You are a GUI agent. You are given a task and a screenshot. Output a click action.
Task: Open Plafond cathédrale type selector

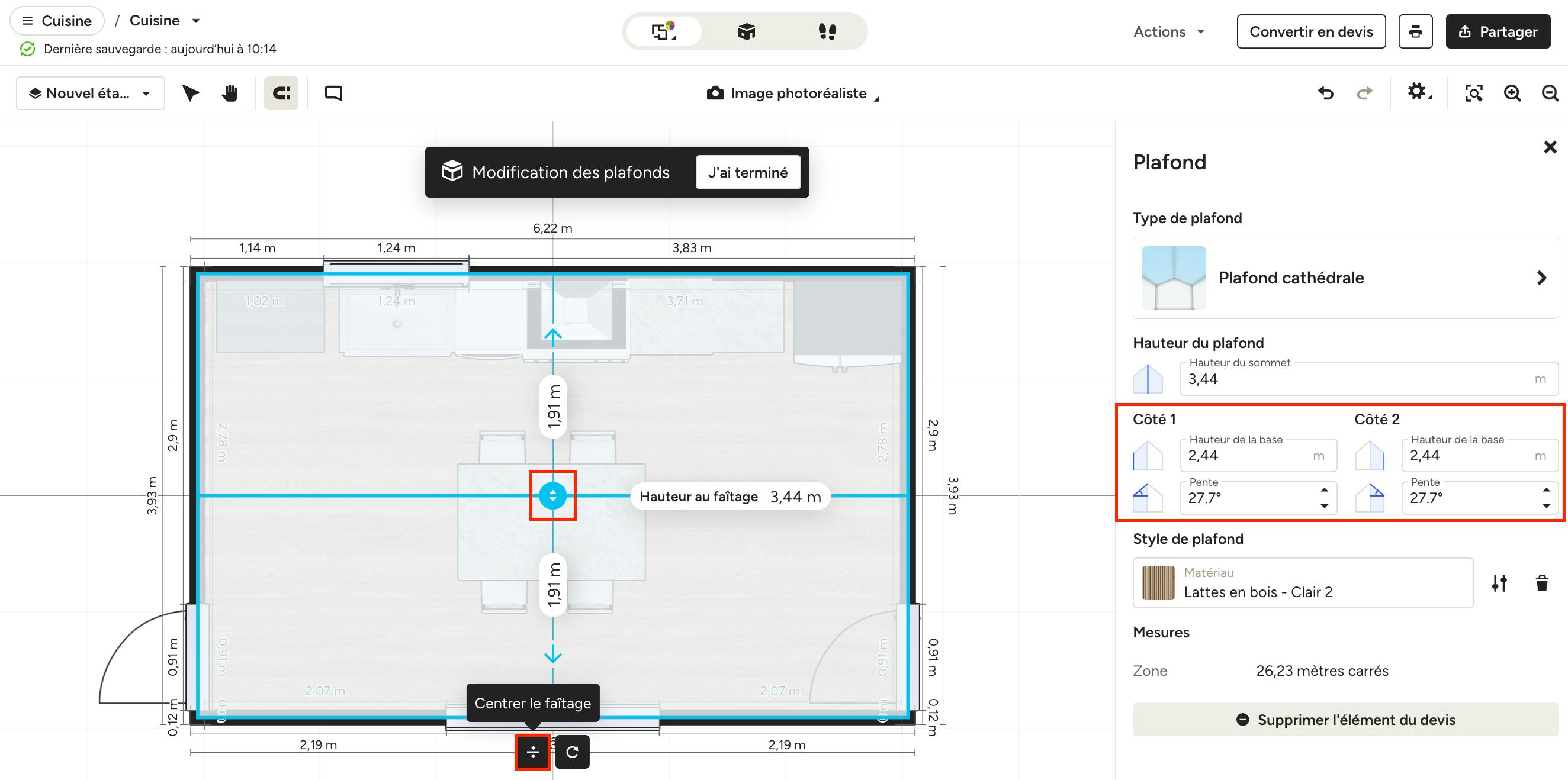(x=1345, y=278)
